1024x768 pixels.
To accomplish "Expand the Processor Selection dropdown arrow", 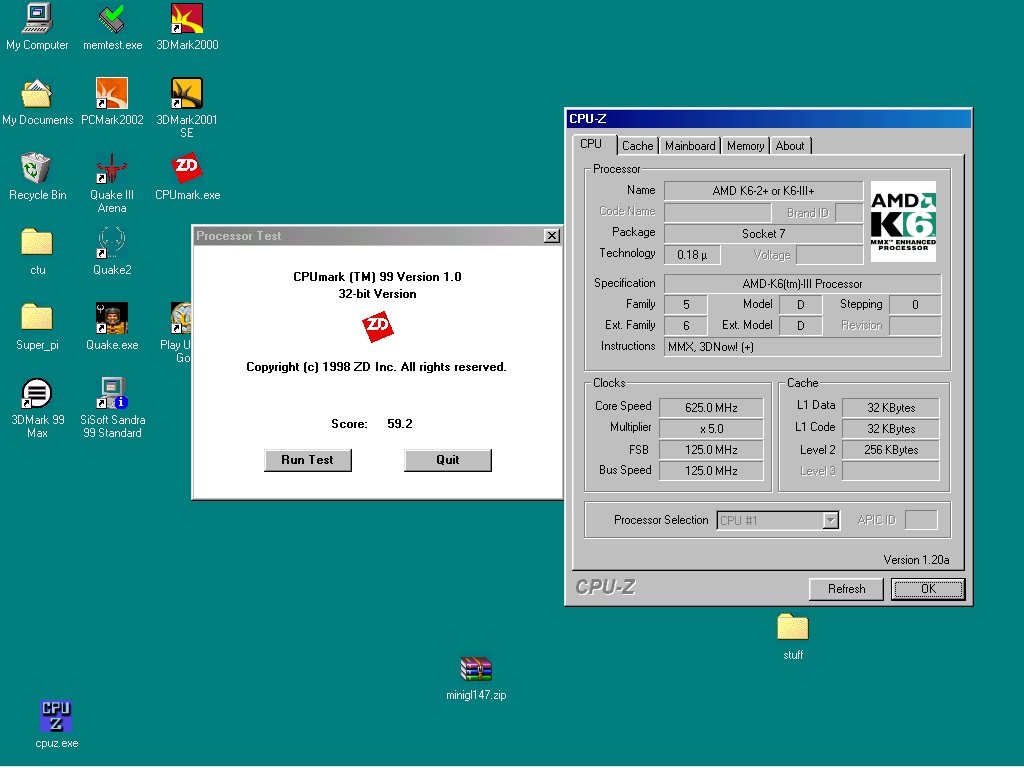I will coord(830,520).
